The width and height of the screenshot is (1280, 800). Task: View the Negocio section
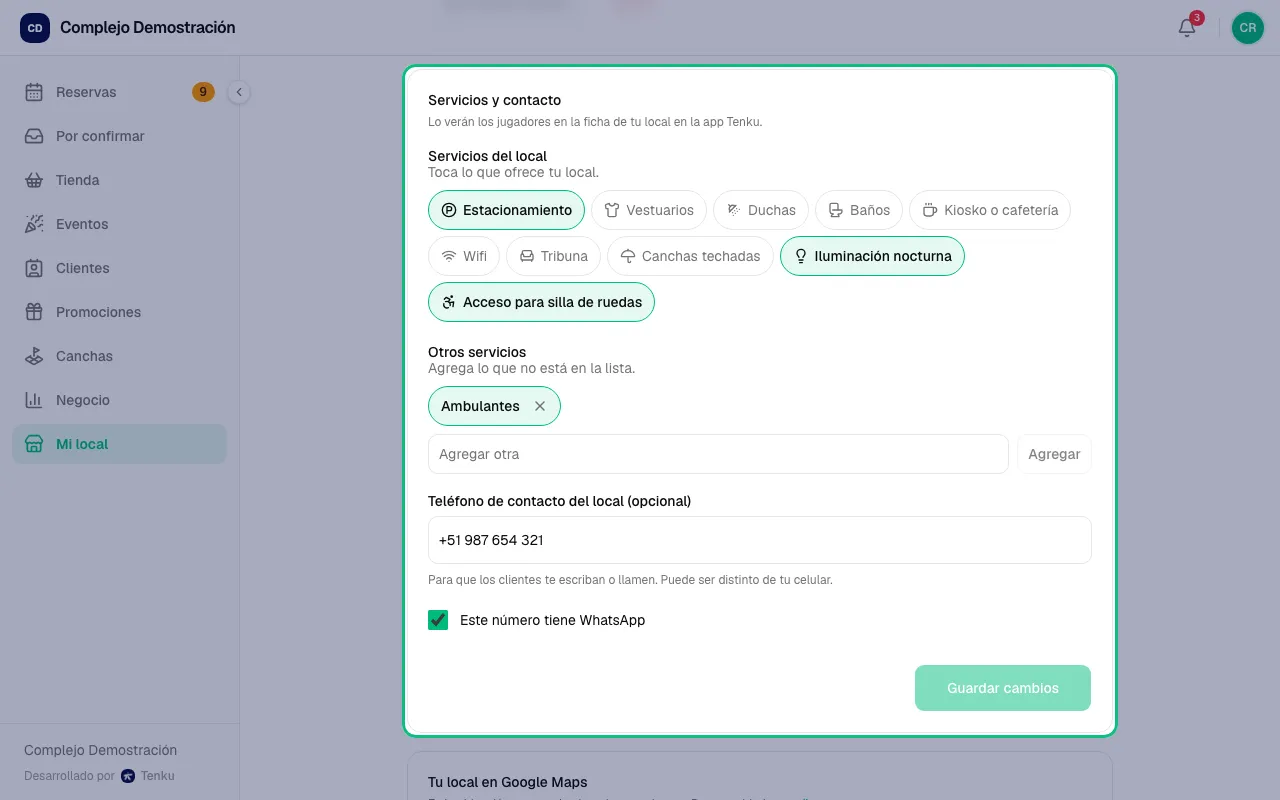[x=120, y=400]
